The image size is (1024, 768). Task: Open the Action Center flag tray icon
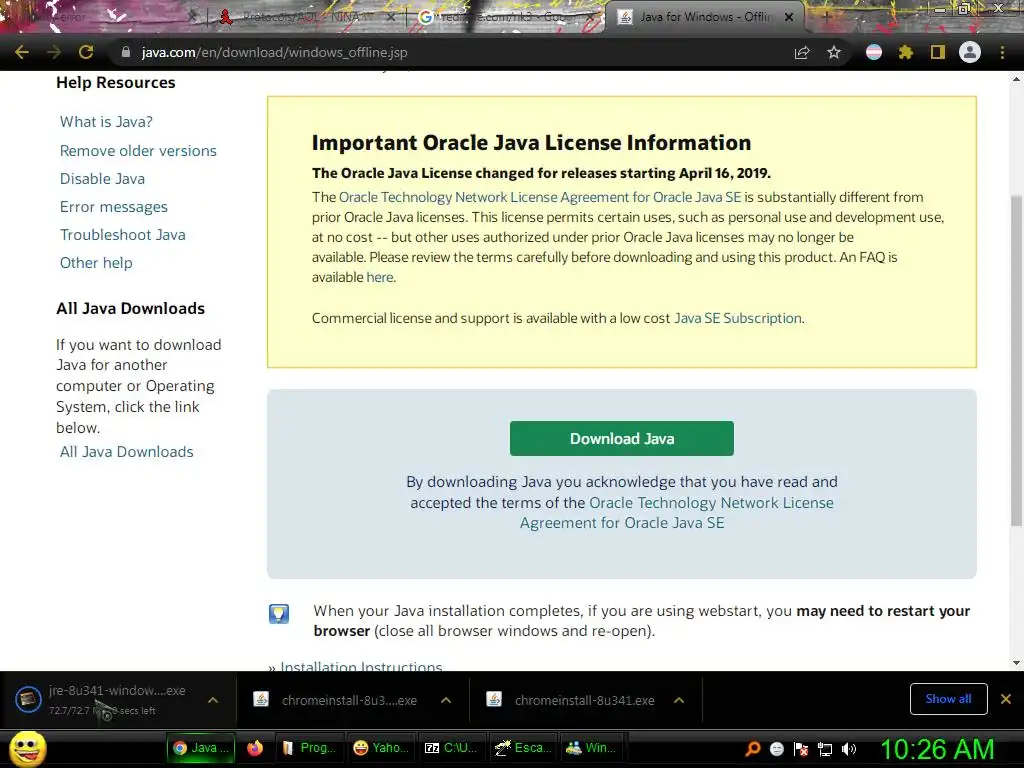(801, 748)
